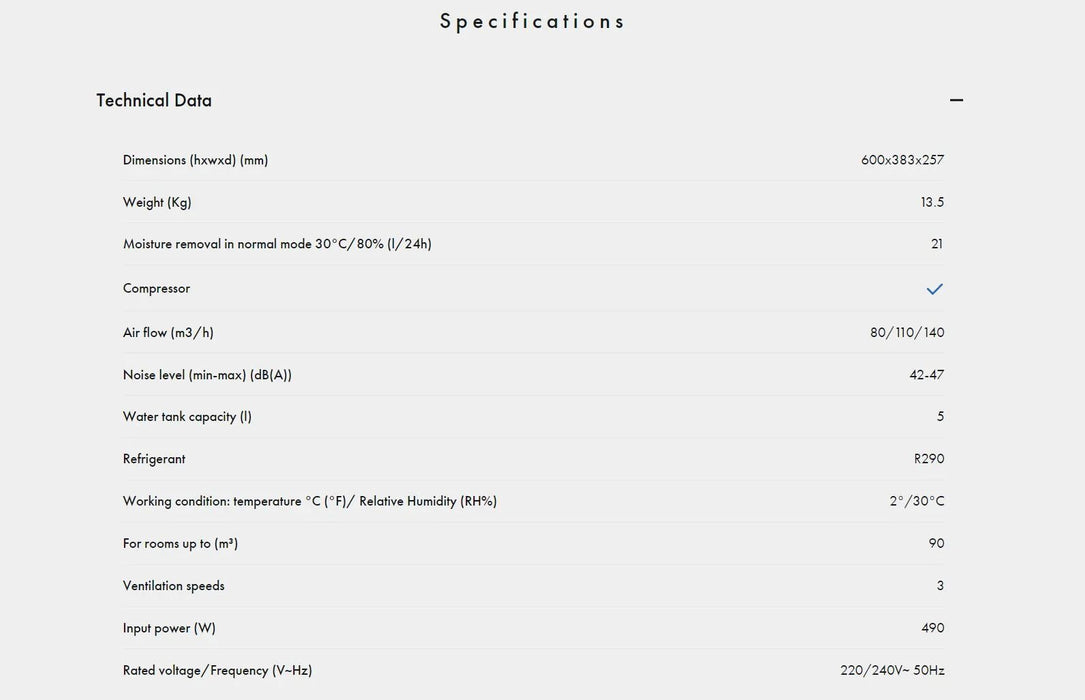Select the Weight (Kg) row label
The height and width of the screenshot is (700, 1085).
(157, 202)
